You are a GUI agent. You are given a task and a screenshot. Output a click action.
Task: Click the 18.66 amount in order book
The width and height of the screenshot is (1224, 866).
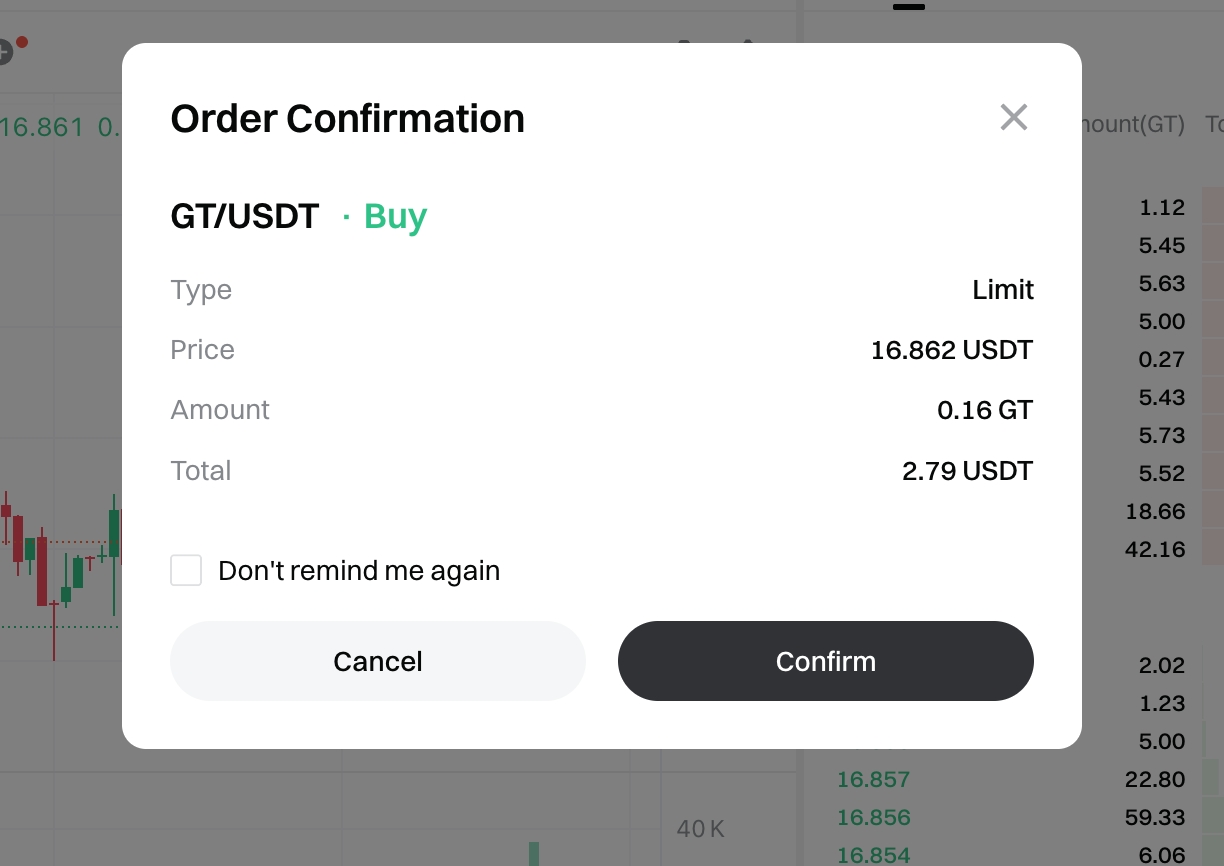pyautogui.click(x=1154, y=511)
